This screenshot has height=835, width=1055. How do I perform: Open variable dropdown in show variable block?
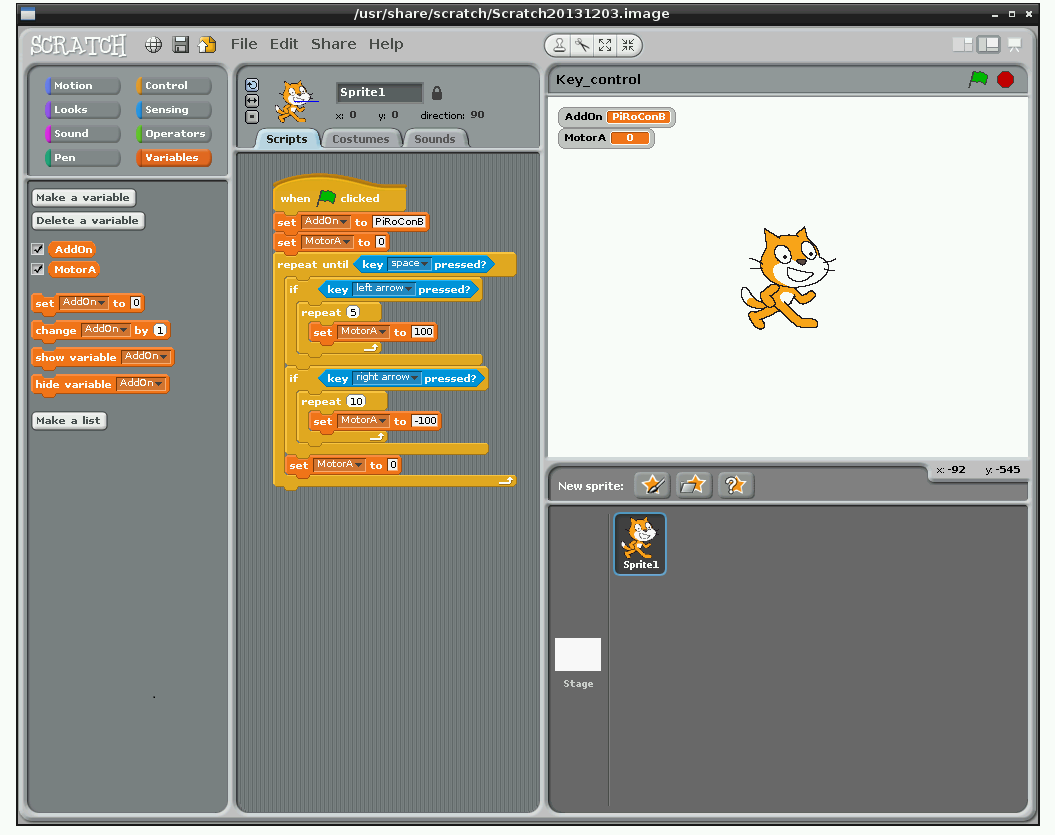click(146, 357)
